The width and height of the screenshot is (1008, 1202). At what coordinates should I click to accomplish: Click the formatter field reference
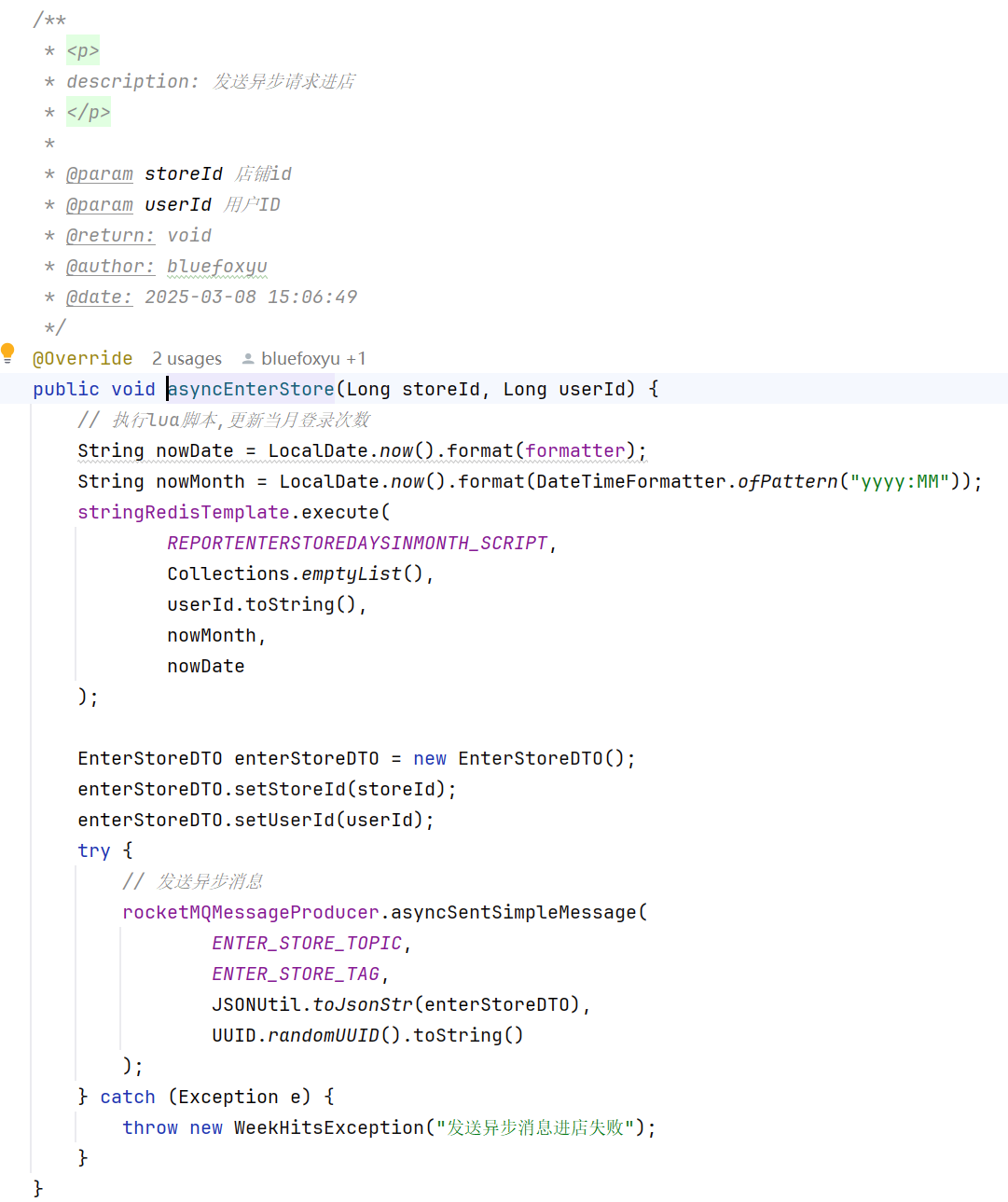tap(575, 451)
